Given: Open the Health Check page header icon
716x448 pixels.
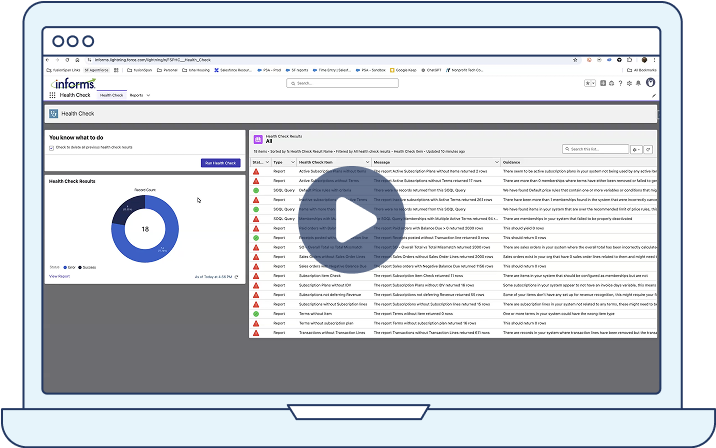Looking at the screenshot, I should [53, 113].
